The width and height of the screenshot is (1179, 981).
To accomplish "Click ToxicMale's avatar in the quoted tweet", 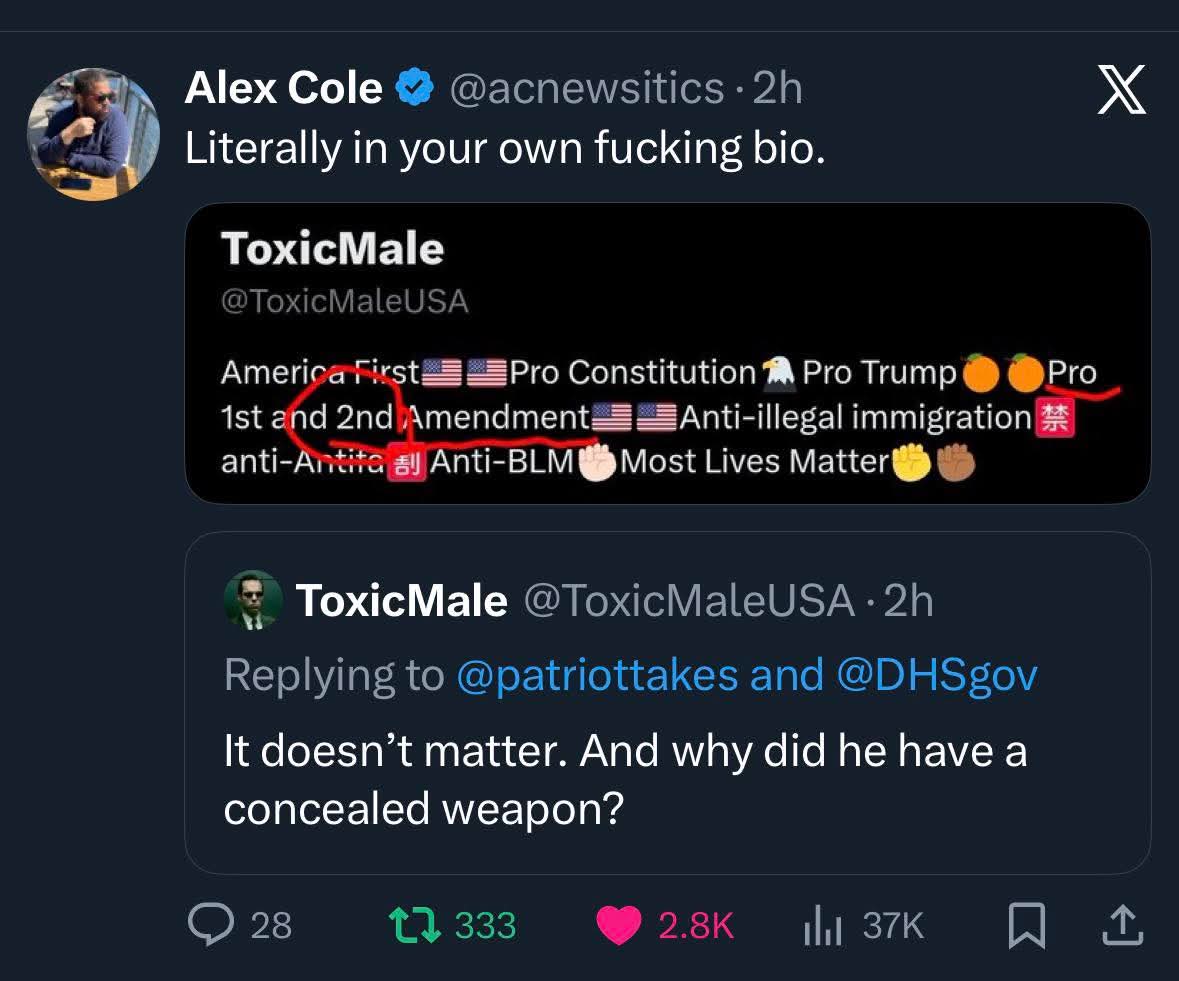I will (x=252, y=600).
